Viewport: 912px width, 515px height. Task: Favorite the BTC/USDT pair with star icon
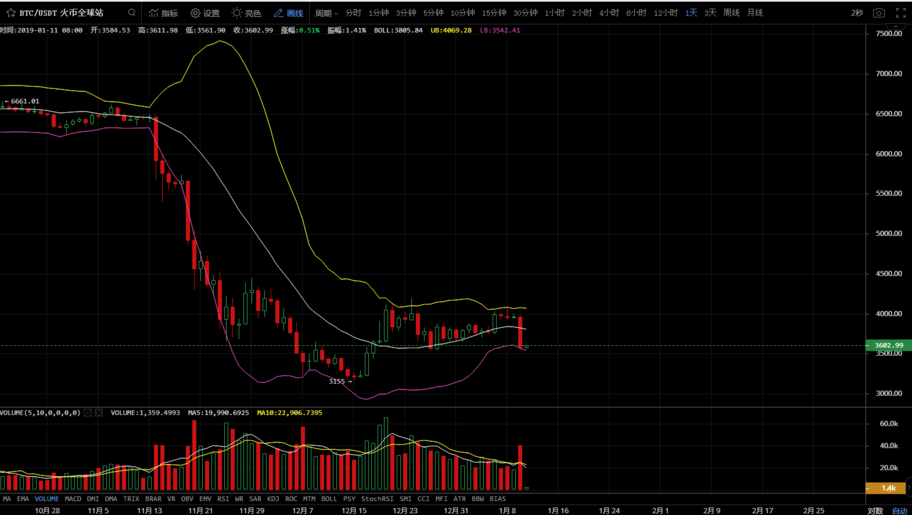click(10, 13)
